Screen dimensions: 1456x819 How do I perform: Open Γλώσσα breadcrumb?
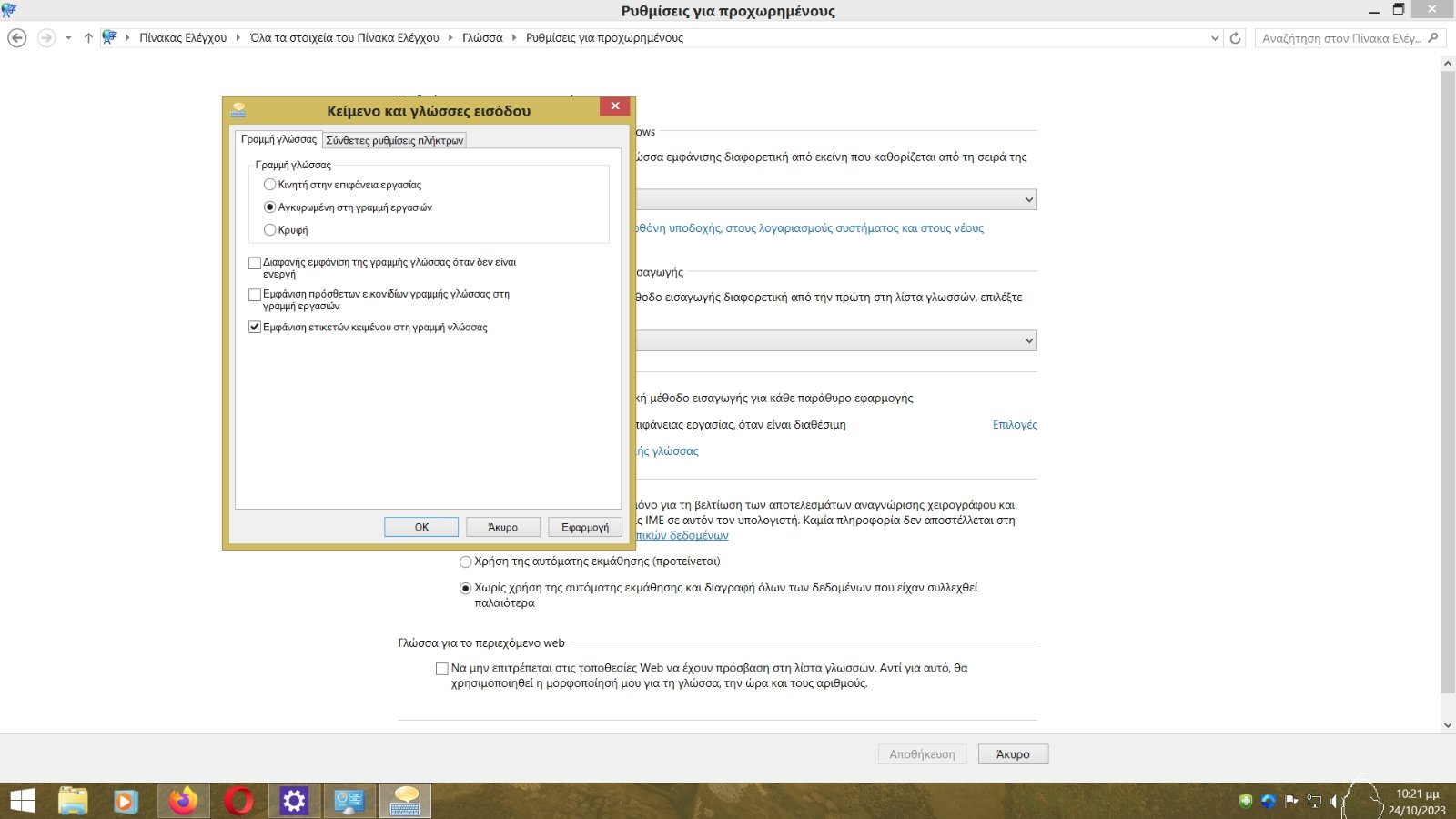click(x=482, y=38)
